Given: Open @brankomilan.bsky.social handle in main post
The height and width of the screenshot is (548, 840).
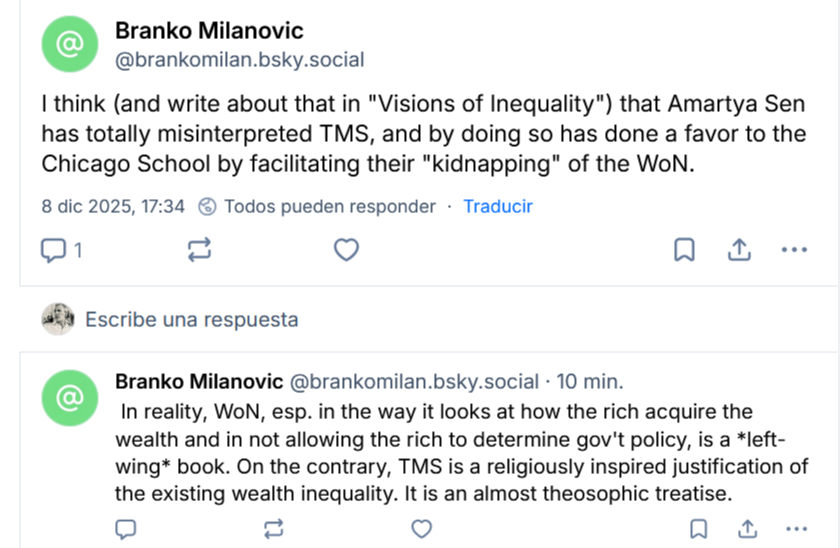Looking at the screenshot, I should pyautogui.click(x=240, y=60).
